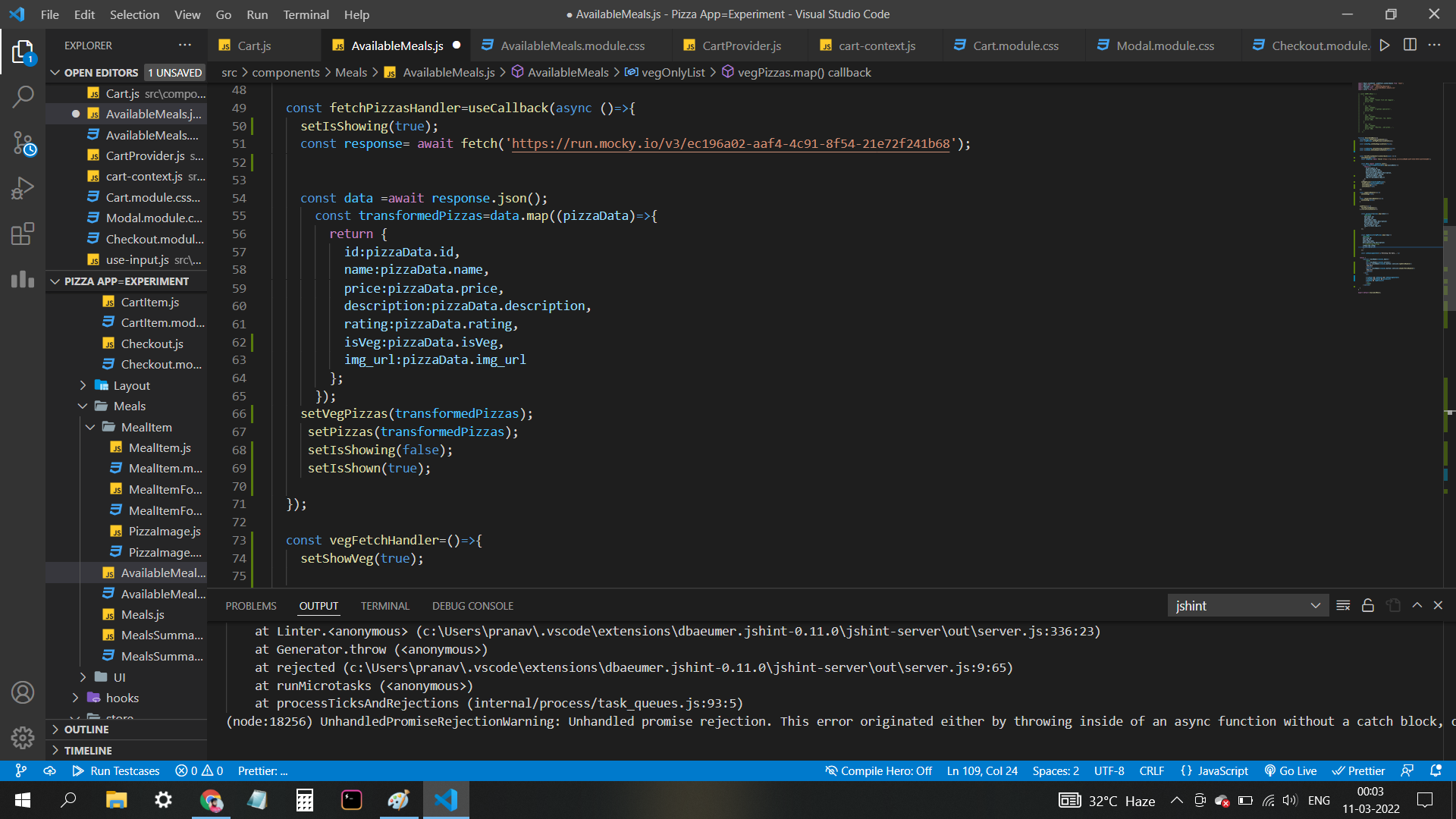Switch to the CartProvider.js tab
Viewport: 1456px width, 819px height.
tap(741, 45)
